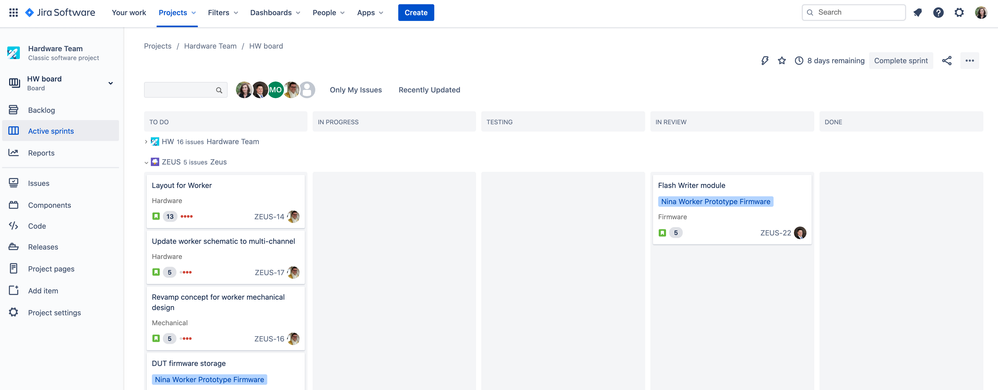Screen dimensions: 998x390
Task: Click the Nina Worker Prototype Firmware label on ZEUS-22
Action: pos(716,202)
